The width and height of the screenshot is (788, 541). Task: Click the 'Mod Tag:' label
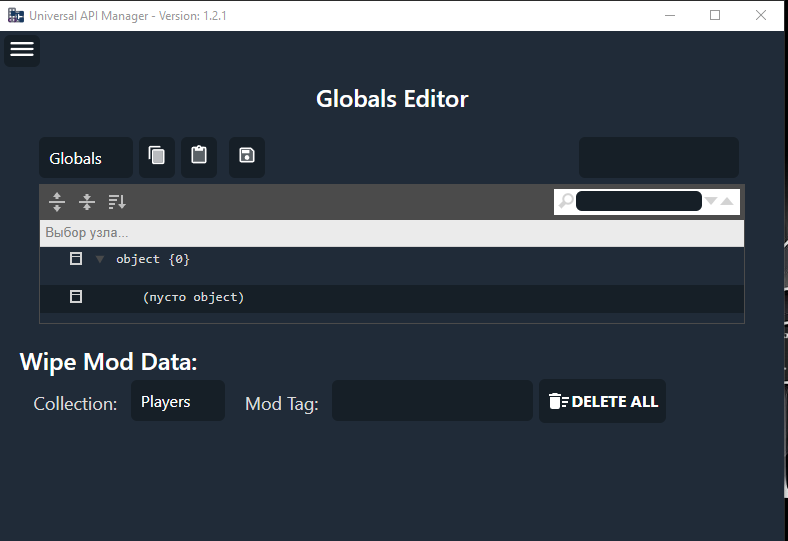(x=281, y=404)
